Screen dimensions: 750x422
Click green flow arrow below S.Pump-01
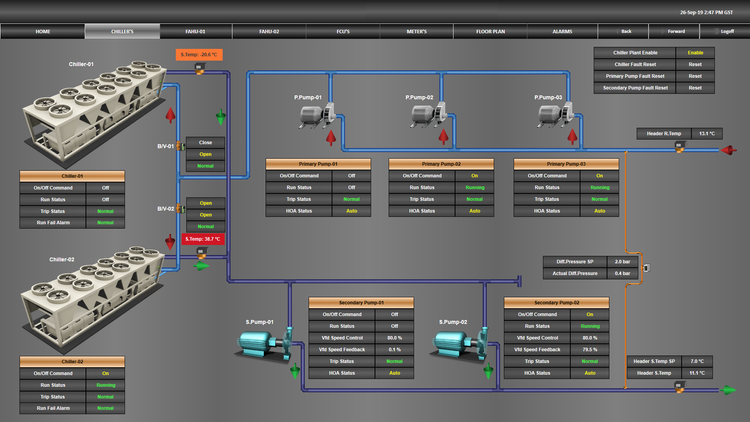pos(295,371)
